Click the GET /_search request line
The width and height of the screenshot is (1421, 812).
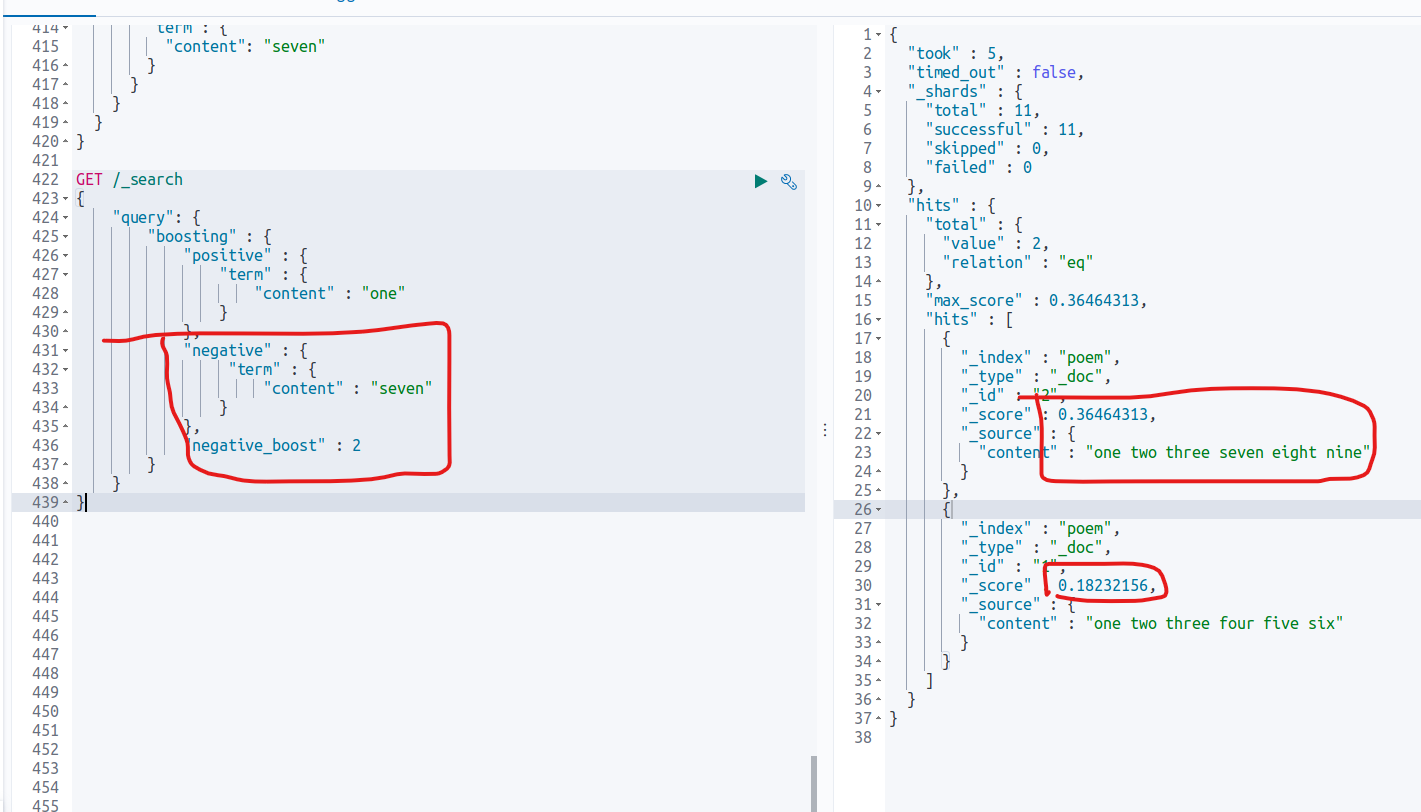click(129, 180)
